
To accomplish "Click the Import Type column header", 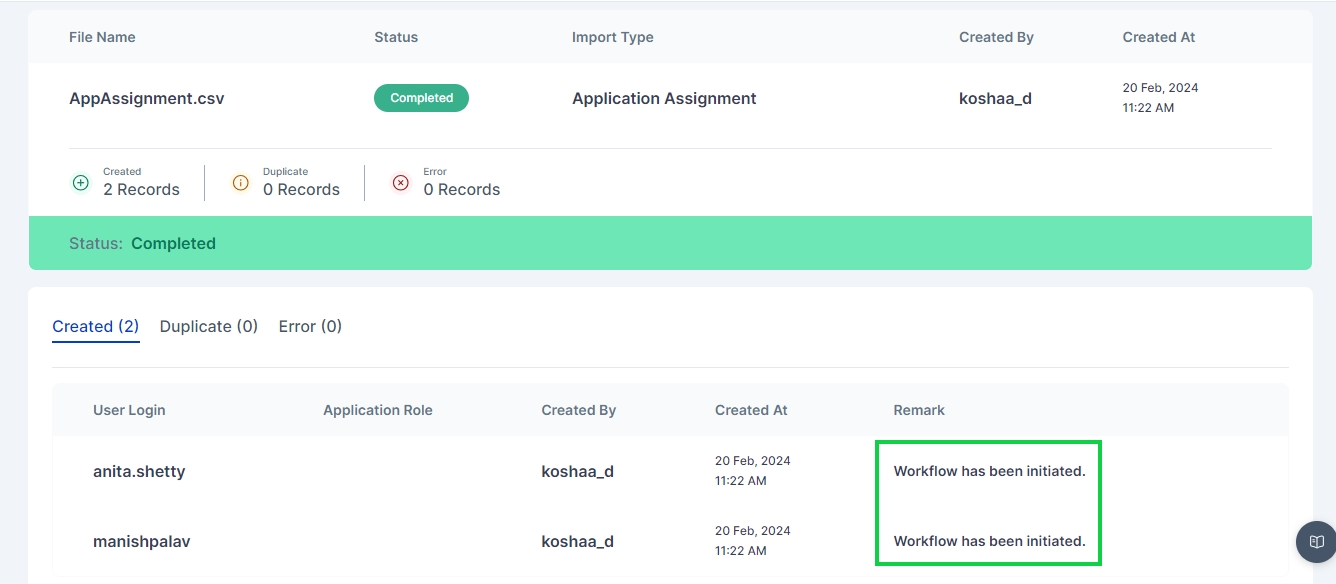I will (612, 37).
